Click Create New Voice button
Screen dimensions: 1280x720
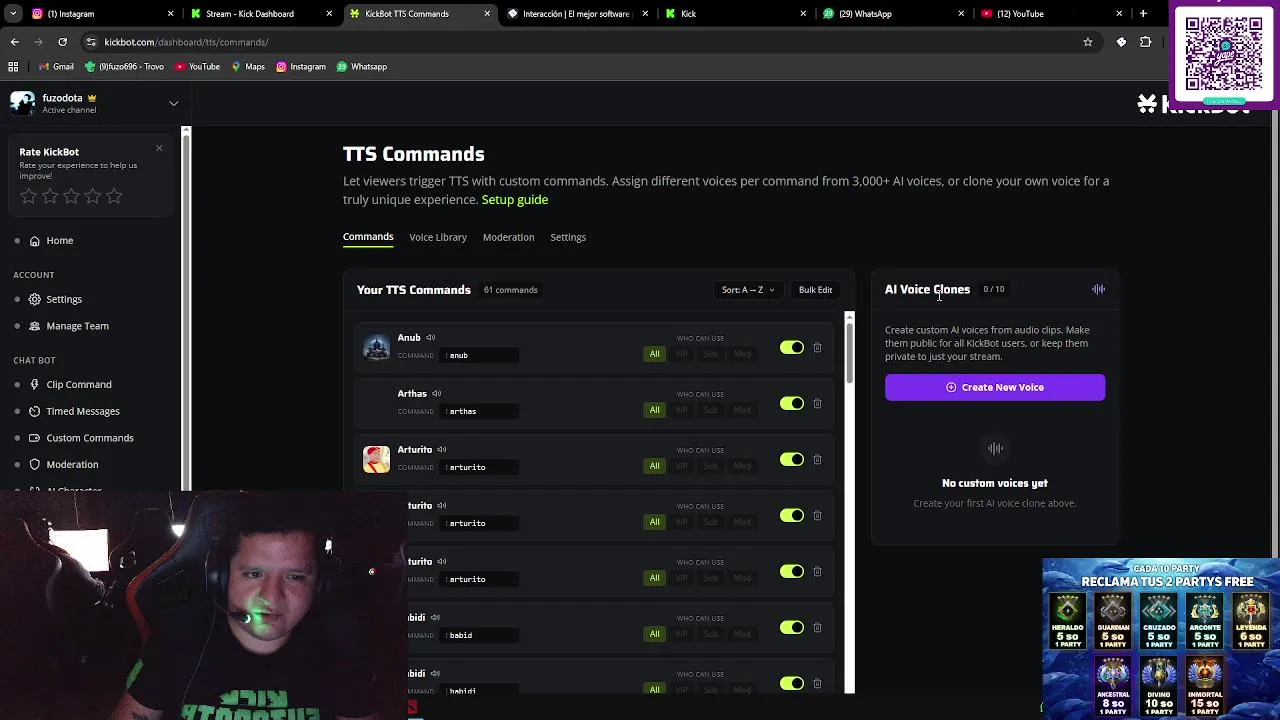click(x=995, y=387)
